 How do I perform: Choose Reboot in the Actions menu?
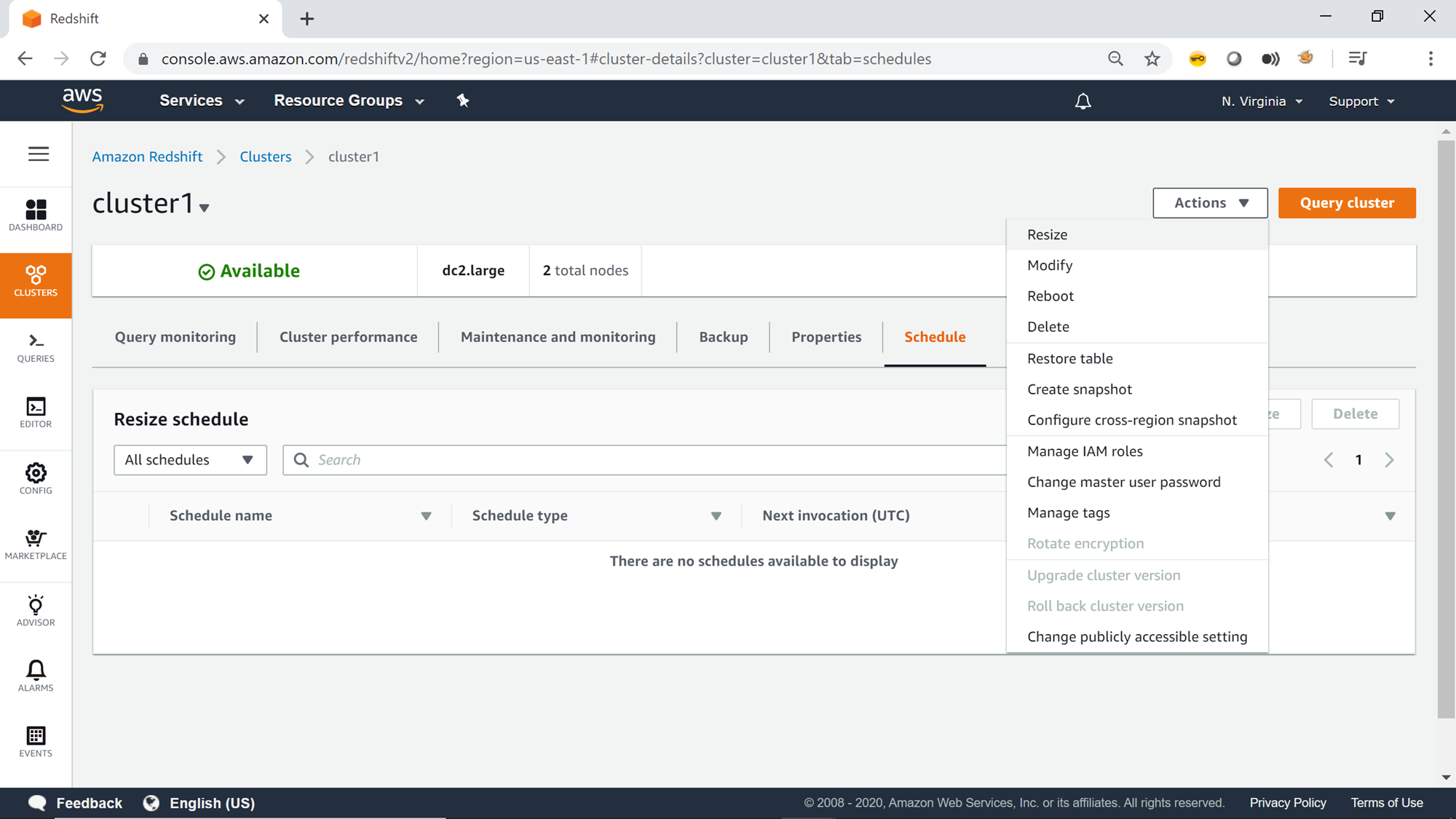click(1050, 296)
